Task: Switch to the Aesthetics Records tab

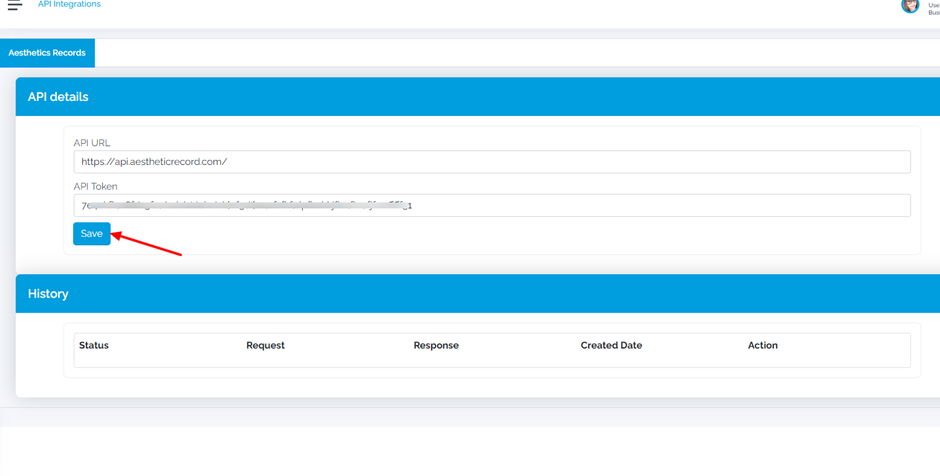Action: click(47, 53)
